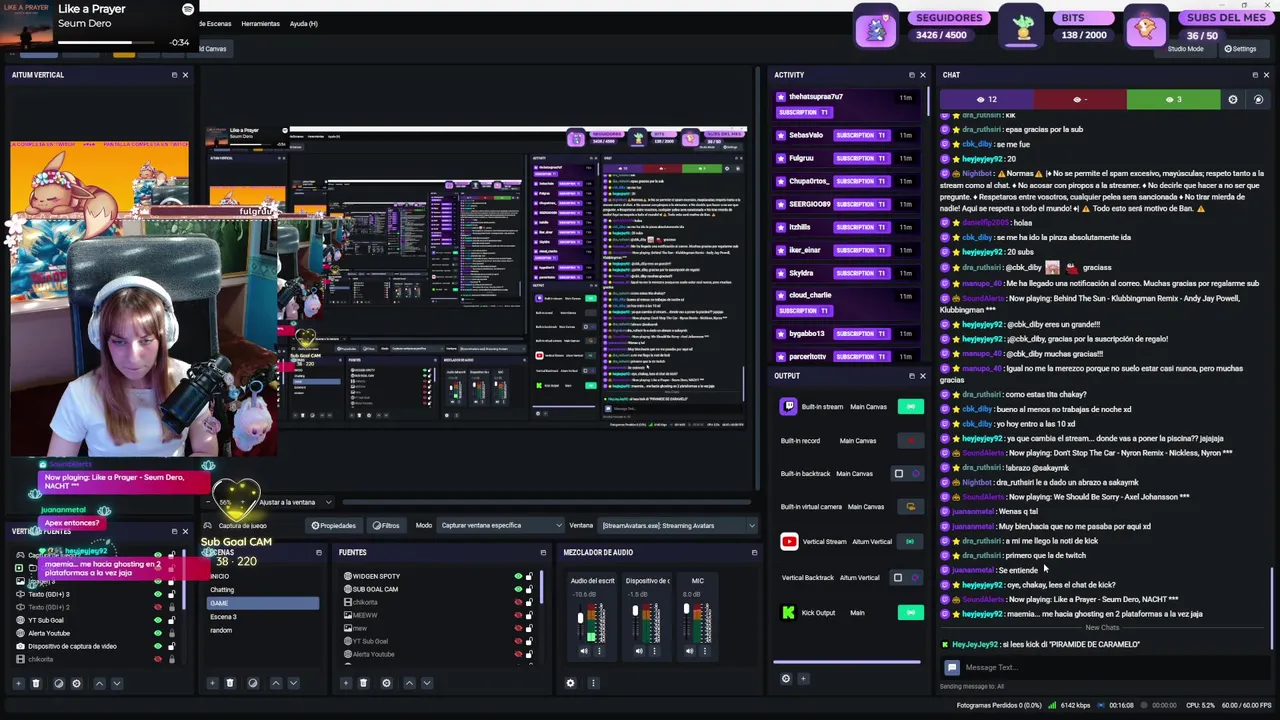Viewport: 1280px width, 720px height.
Task: Open audio mixer toolbar three-dot menu
Action: click(593, 683)
